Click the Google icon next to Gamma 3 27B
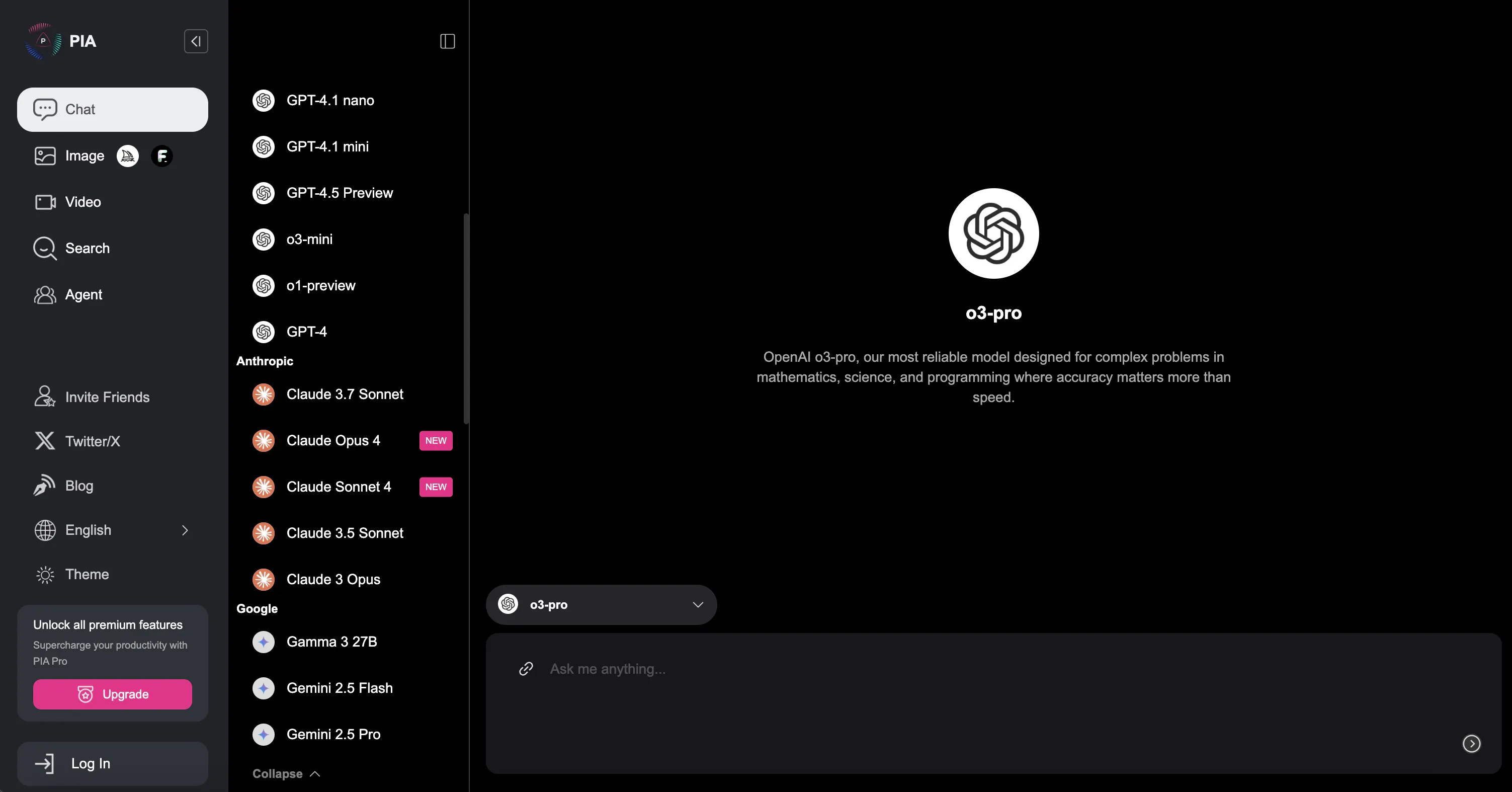Screen dimensions: 1512x792 264,642
